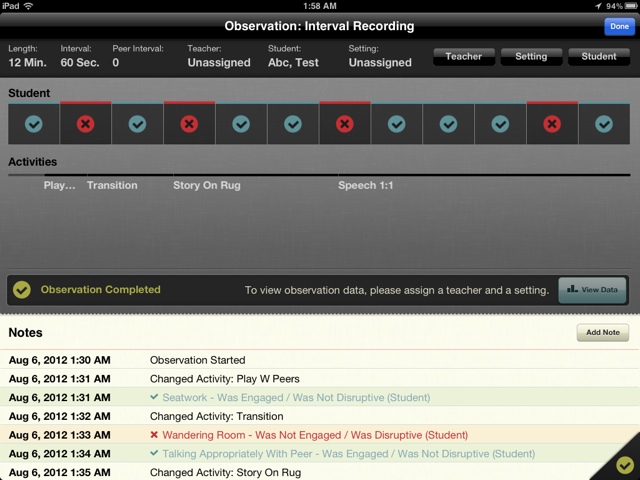Image resolution: width=640 pixels, height=480 pixels.
Task: Tap the yellow check in the page curl corner
Action: [624, 465]
